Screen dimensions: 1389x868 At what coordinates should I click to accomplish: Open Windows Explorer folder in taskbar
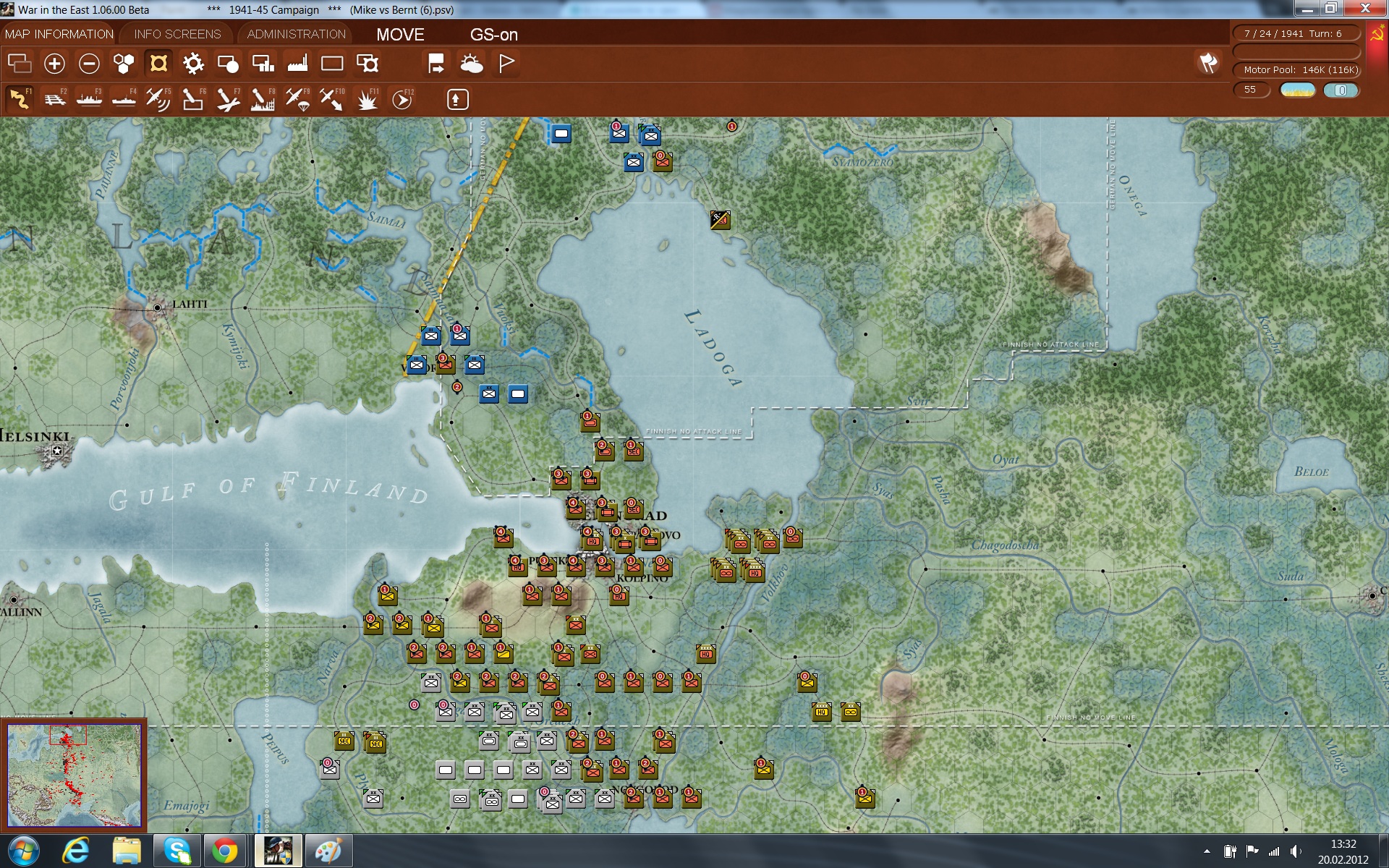coord(127,851)
